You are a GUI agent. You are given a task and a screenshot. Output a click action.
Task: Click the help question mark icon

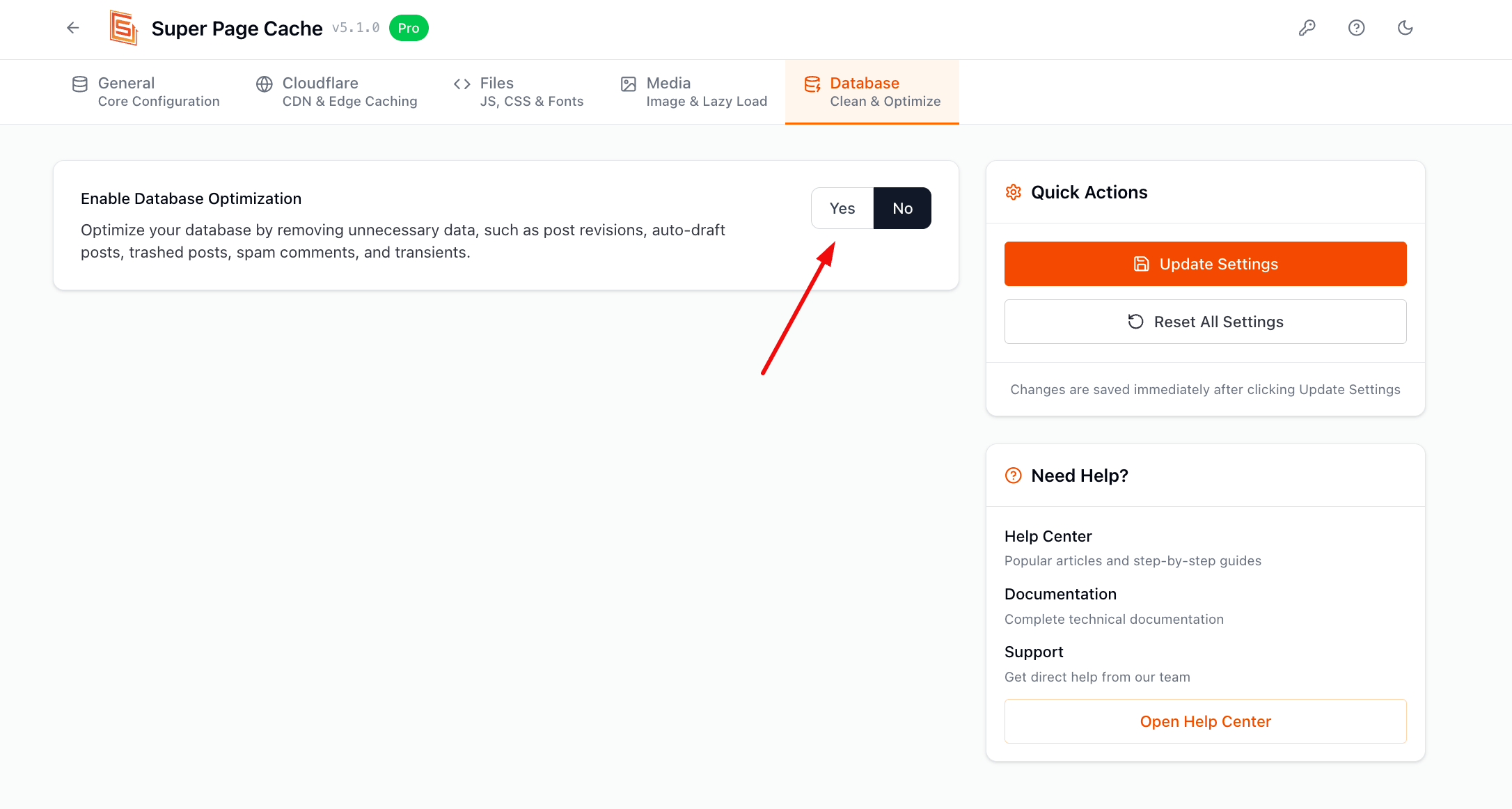coord(1356,28)
